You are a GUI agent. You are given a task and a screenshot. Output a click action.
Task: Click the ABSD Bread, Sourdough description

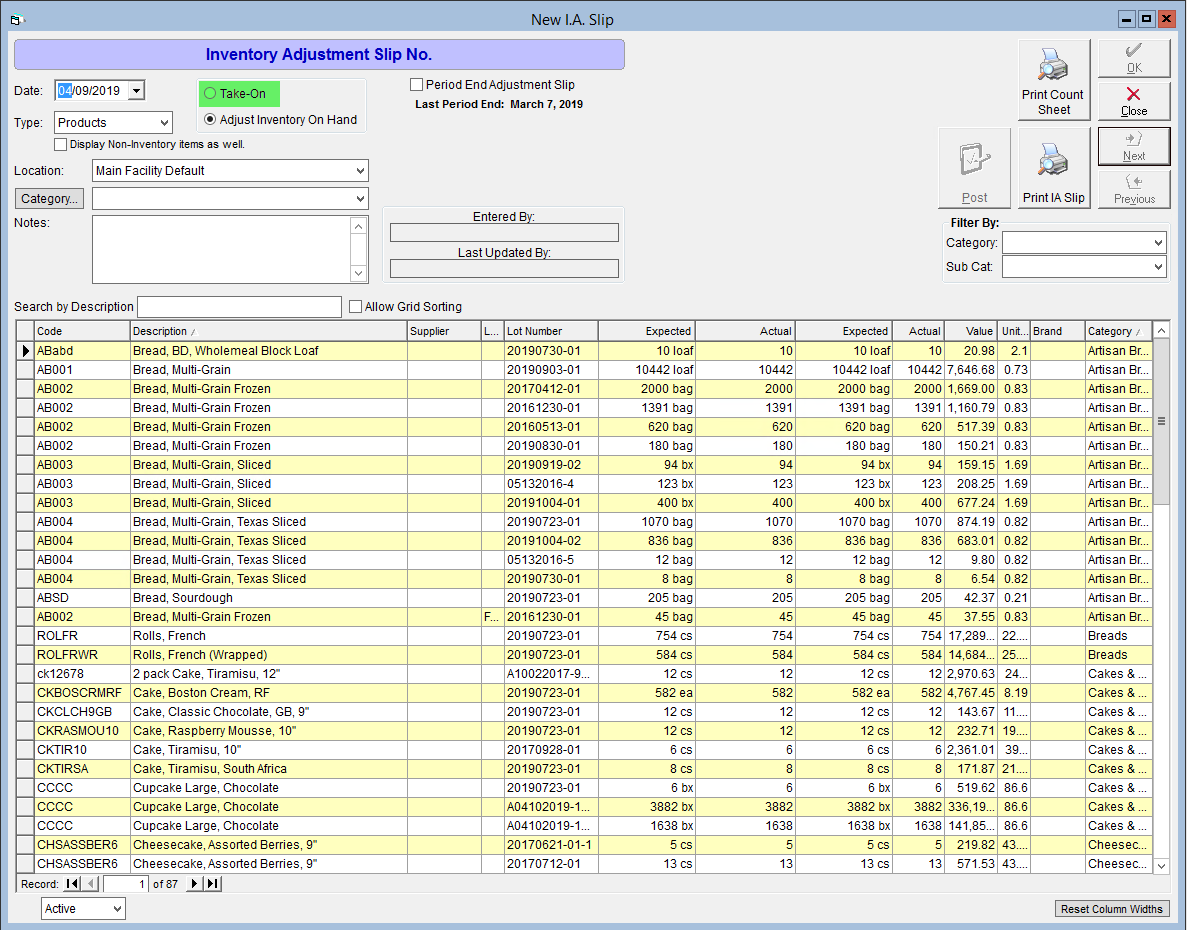pos(269,598)
